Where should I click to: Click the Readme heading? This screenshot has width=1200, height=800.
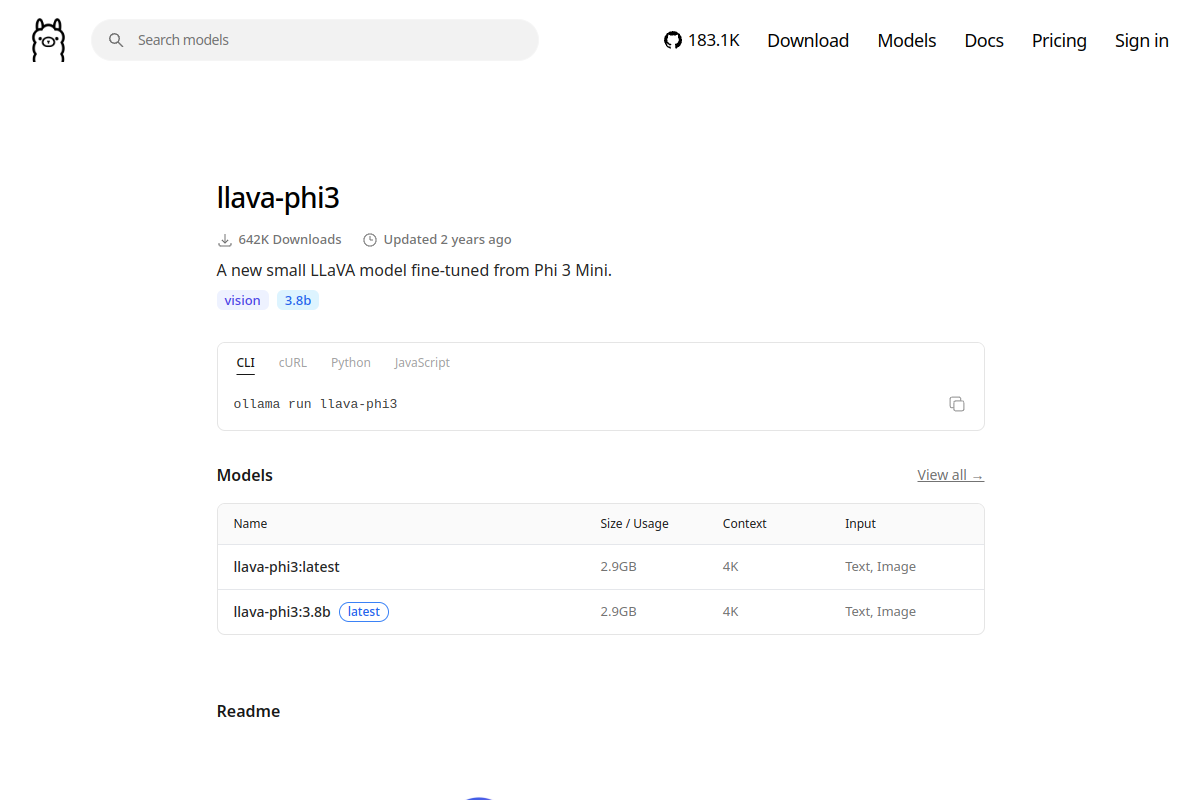[x=248, y=712]
